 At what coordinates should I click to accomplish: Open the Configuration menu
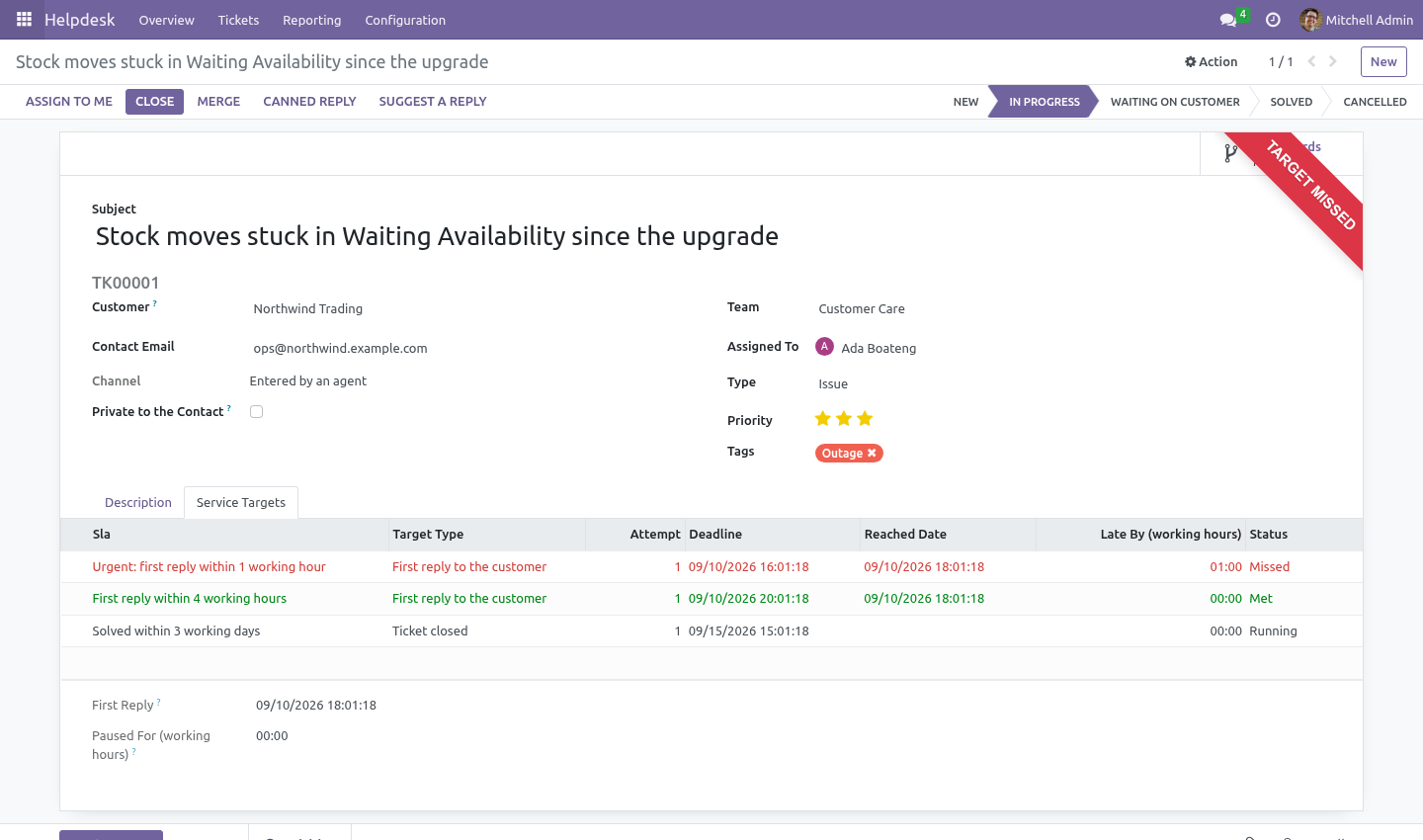point(405,20)
